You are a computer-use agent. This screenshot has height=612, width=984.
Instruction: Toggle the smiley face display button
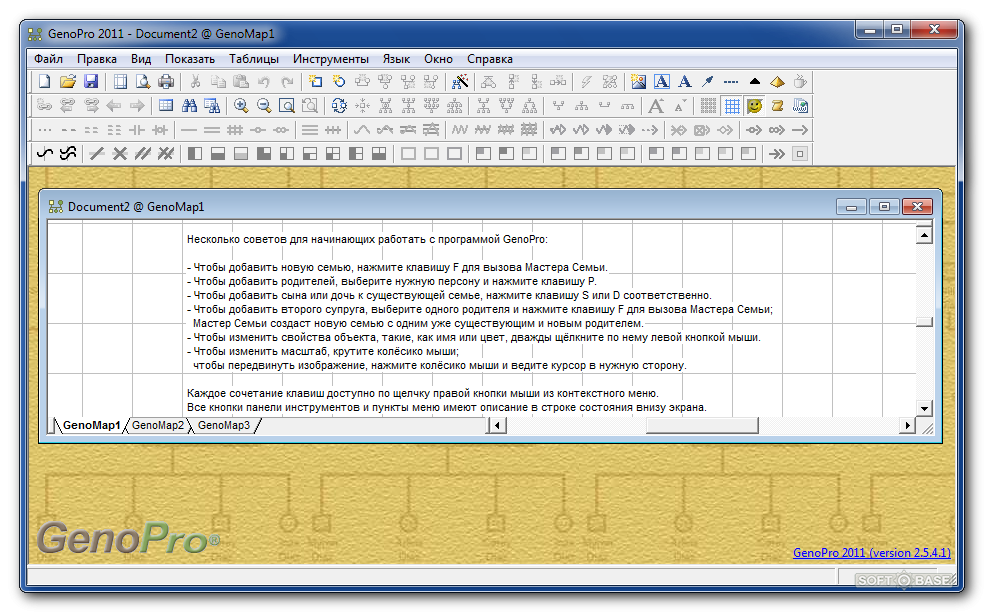point(755,106)
